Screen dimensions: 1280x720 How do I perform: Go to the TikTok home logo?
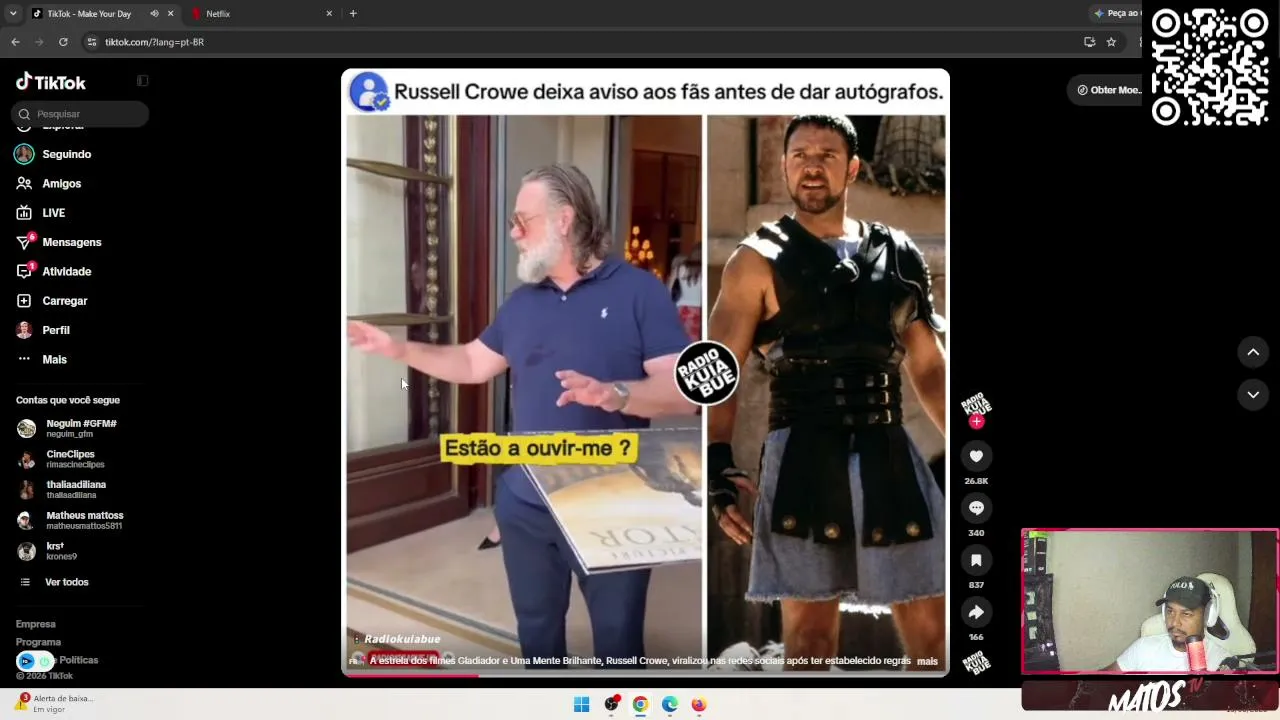click(x=51, y=82)
